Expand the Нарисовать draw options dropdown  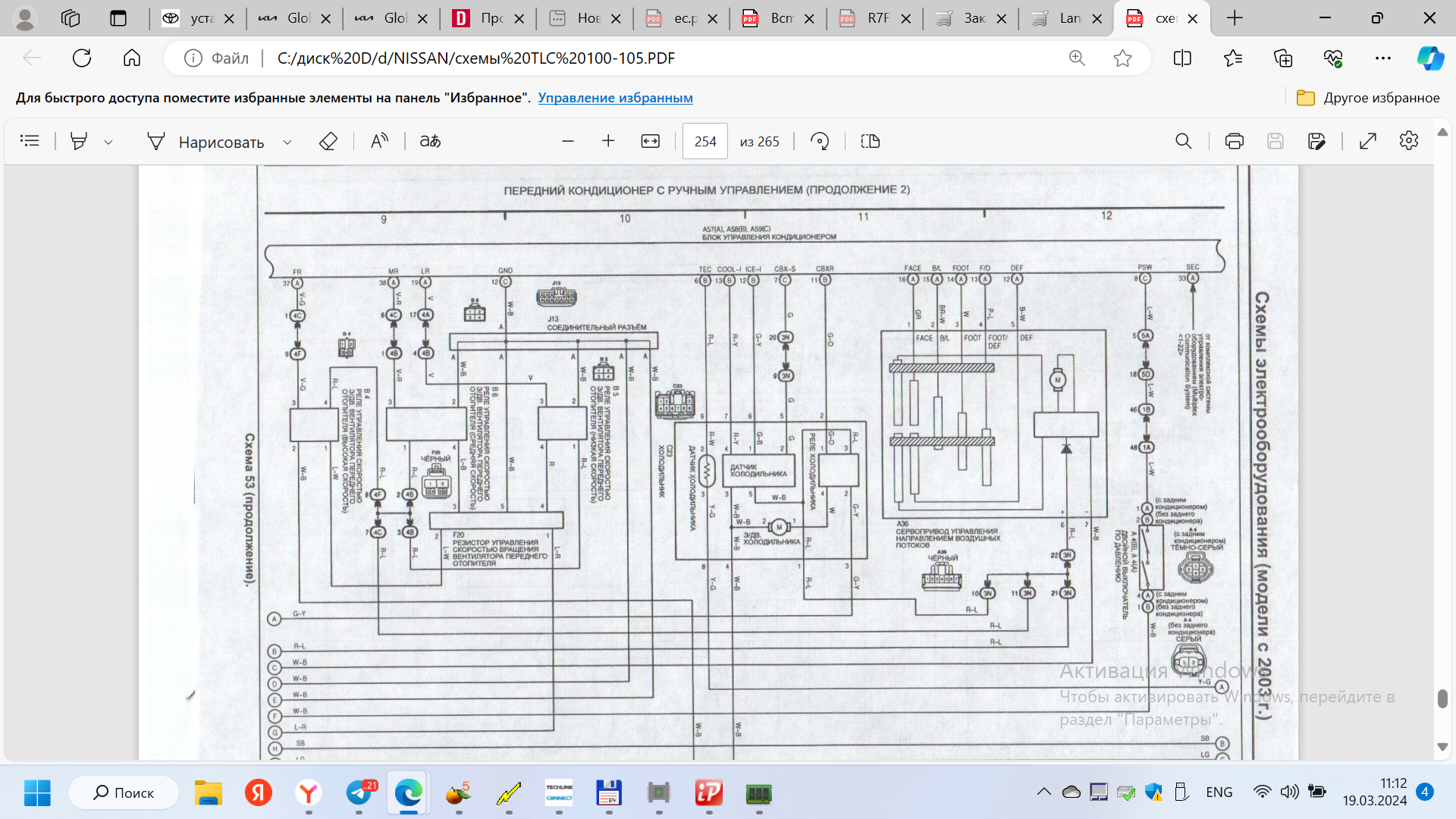click(x=287, y=142)
